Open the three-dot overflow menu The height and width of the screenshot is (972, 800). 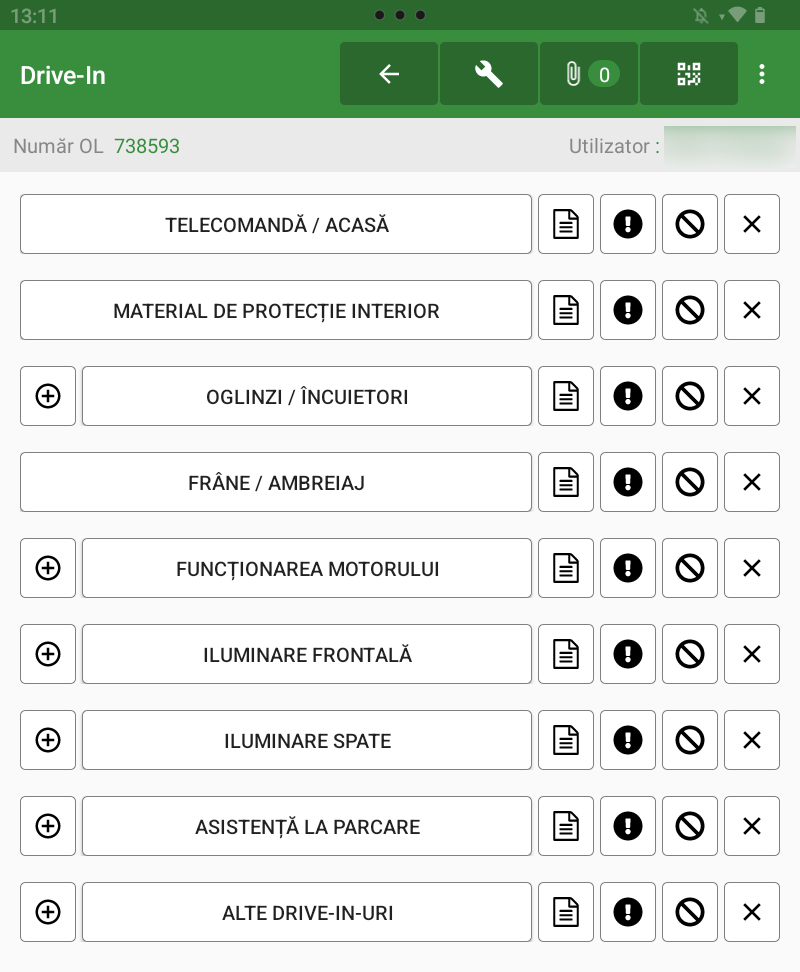coord(762,74)
